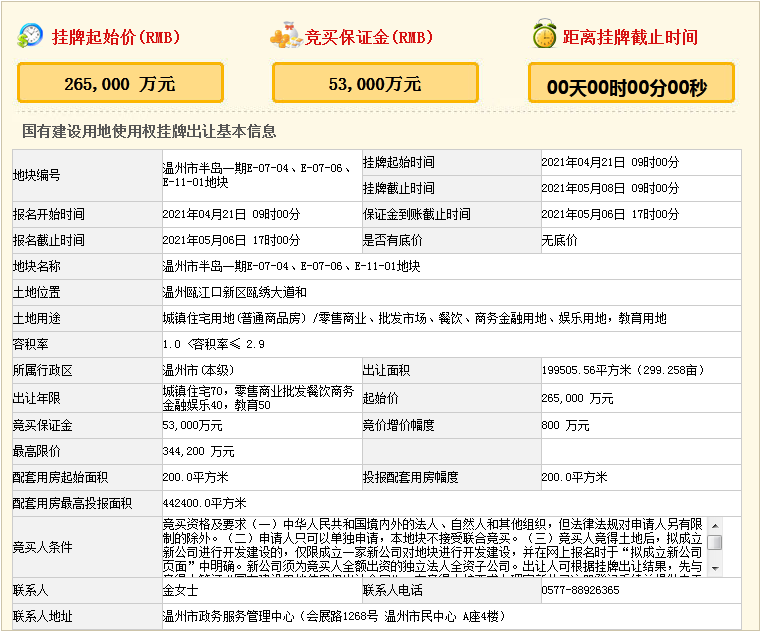Click the 土地用途 value 城镇住宅用地

coord(414,318)
